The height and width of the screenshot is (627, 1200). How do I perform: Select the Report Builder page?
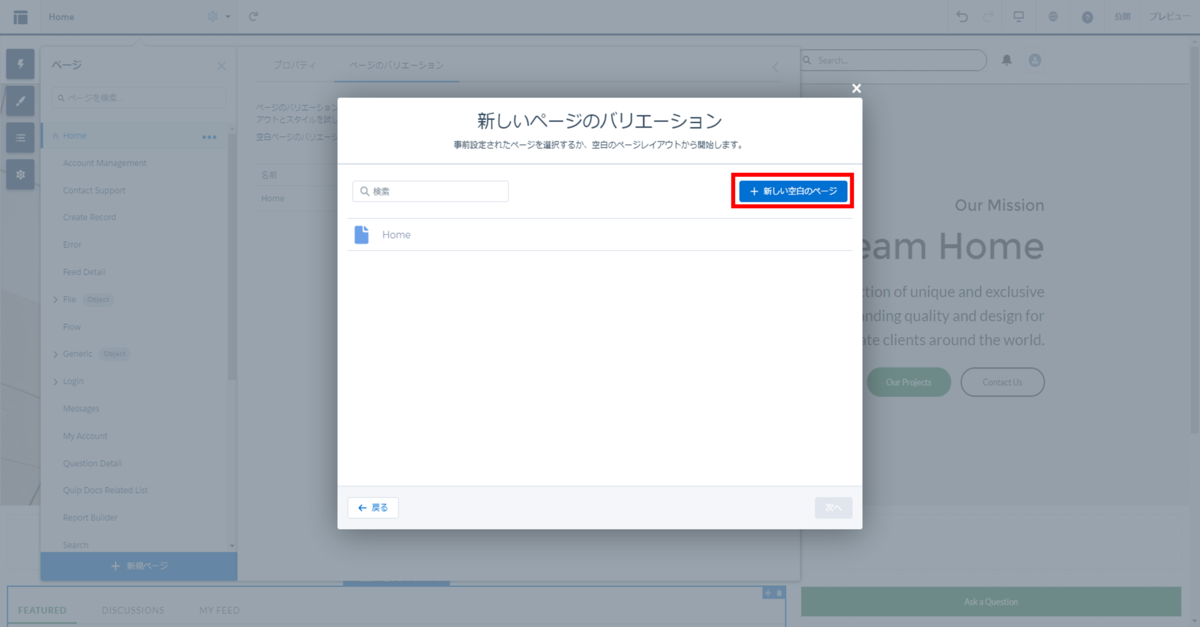90,518
